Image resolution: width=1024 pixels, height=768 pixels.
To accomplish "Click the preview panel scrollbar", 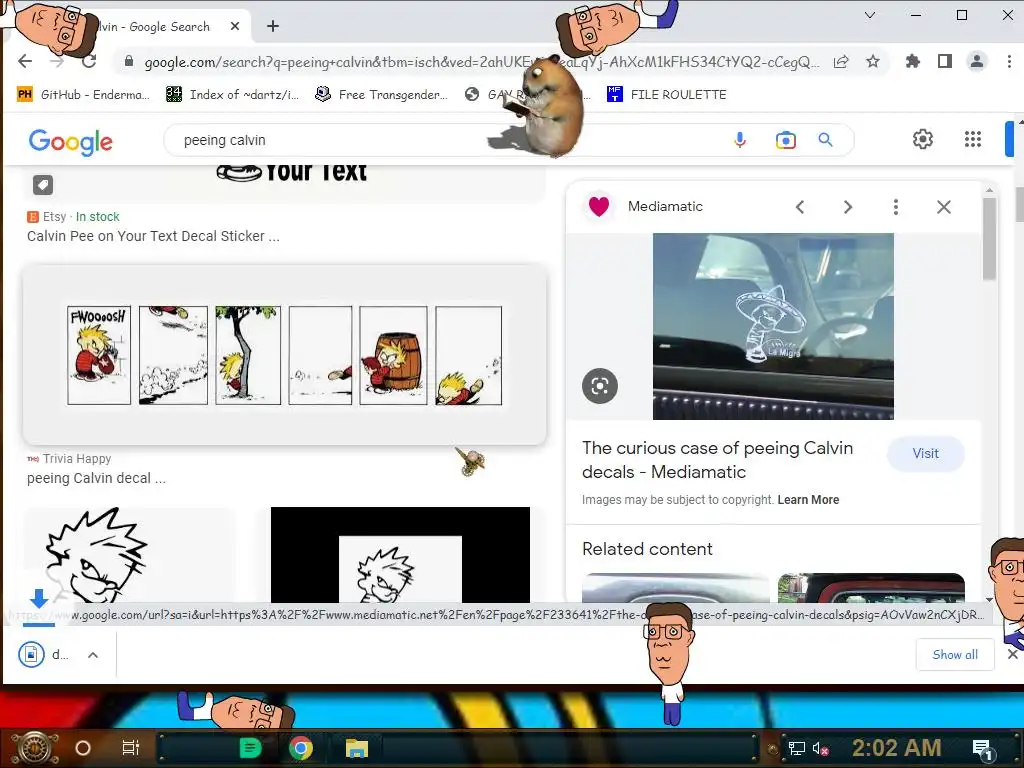I will pos(989,238).
